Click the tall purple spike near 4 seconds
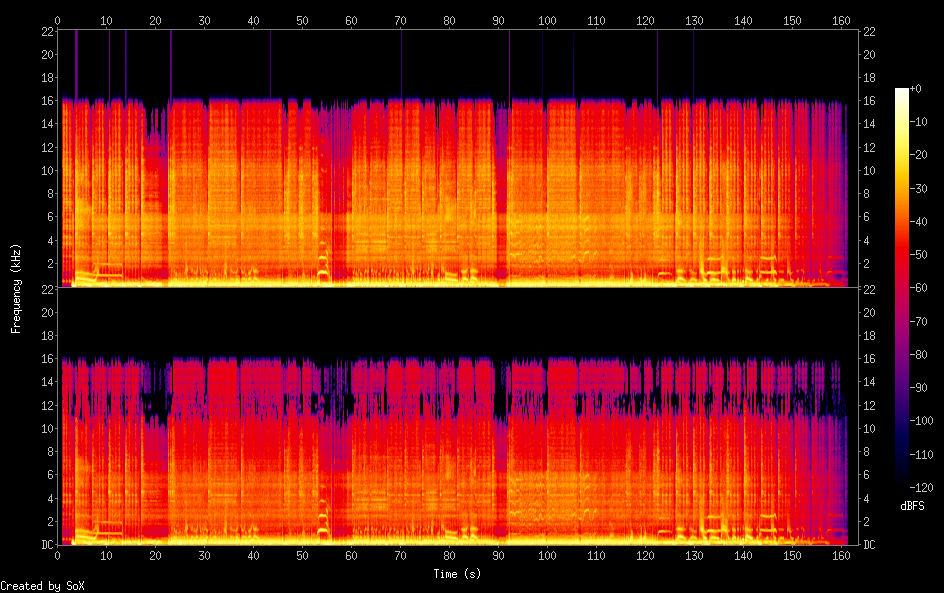The height and width of the screenshot is (593, 944). (76, 62)
